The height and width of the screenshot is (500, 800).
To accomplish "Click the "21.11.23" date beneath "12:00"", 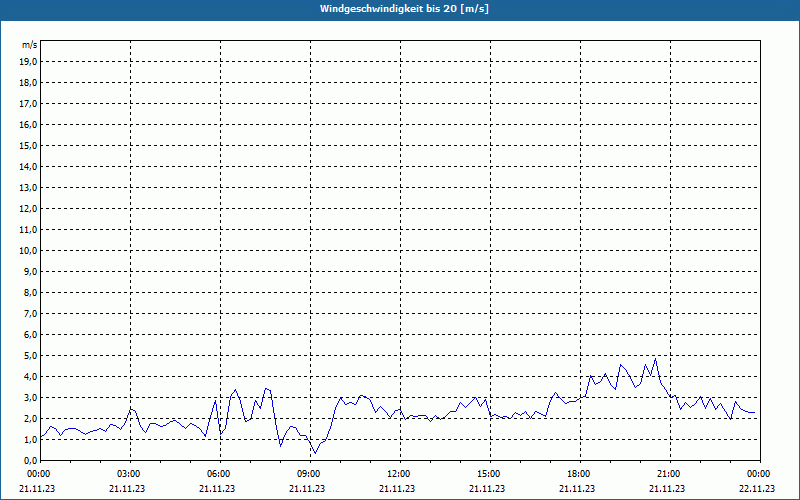I will [x=397, y=488].
